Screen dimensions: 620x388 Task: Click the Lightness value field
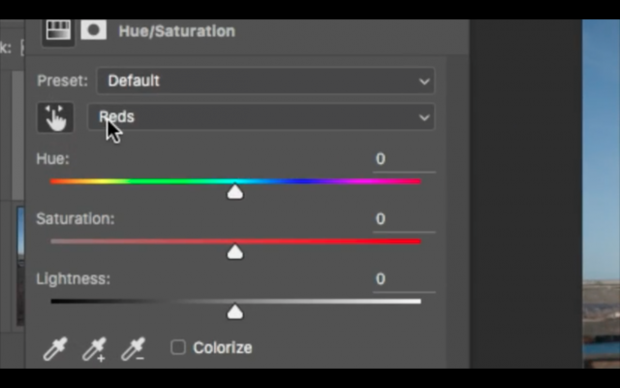click(x=404, y=280)
